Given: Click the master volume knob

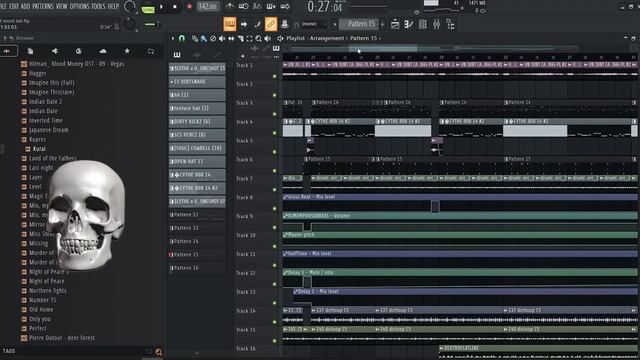Looking at the screenshot, I should coord(130,6).
